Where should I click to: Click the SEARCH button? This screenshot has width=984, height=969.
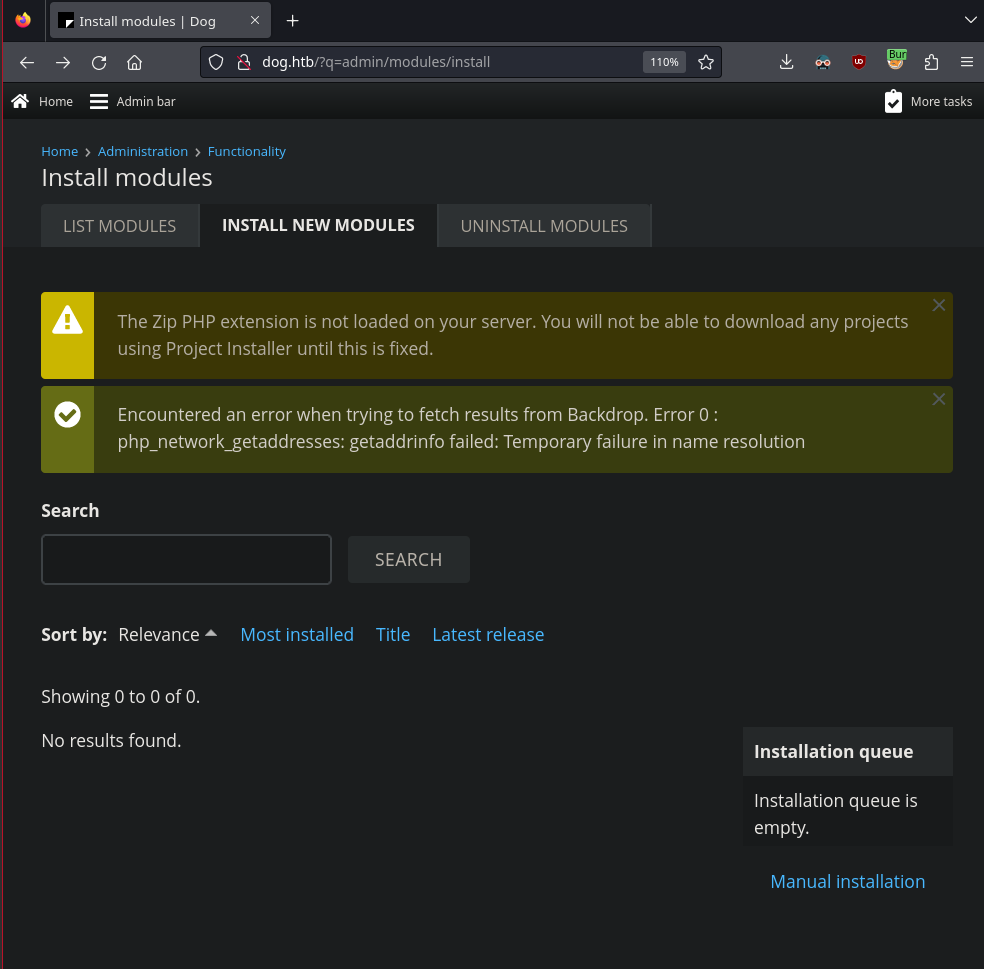(409, 559)
